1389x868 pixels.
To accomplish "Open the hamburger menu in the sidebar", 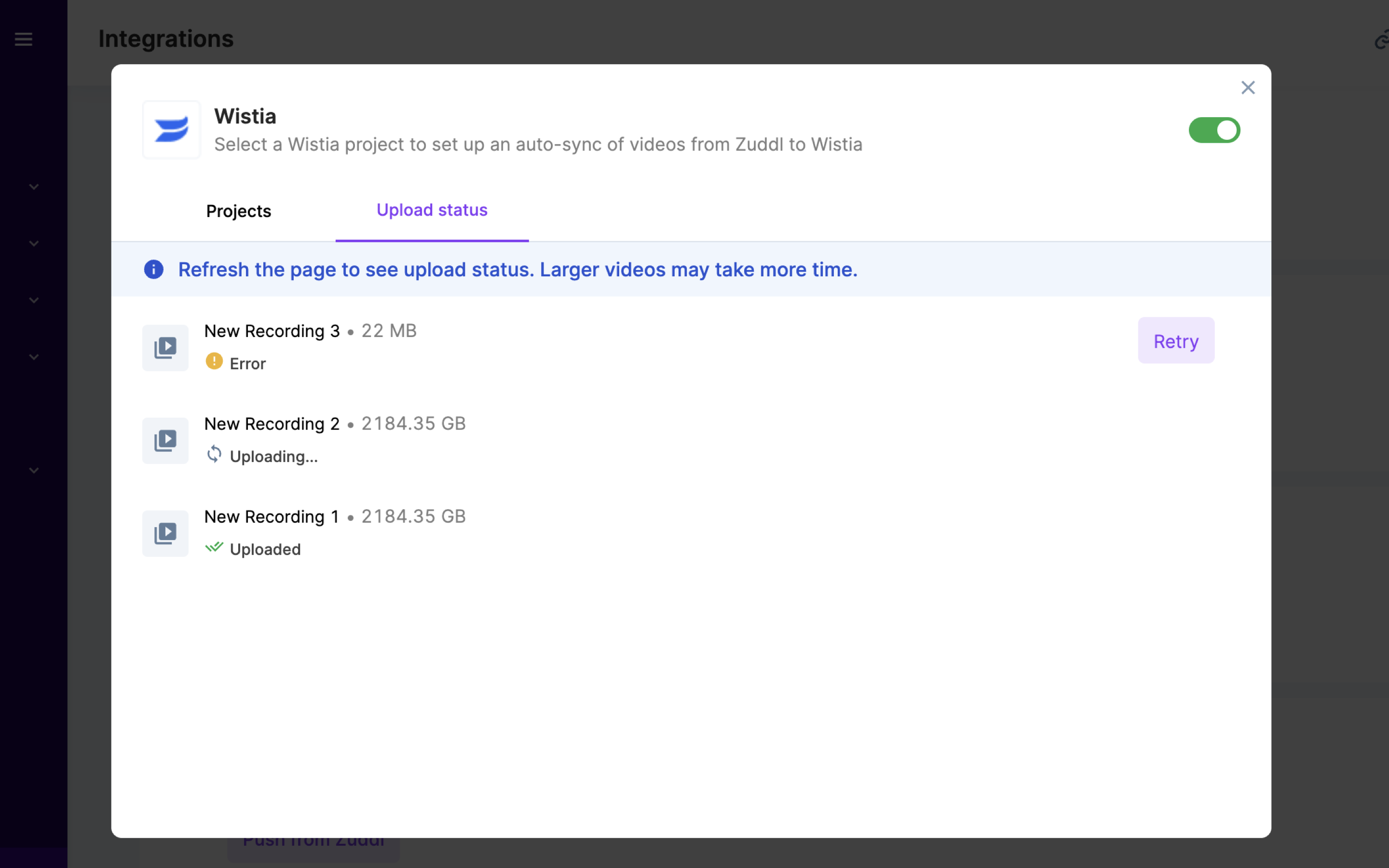I will 24,39.
